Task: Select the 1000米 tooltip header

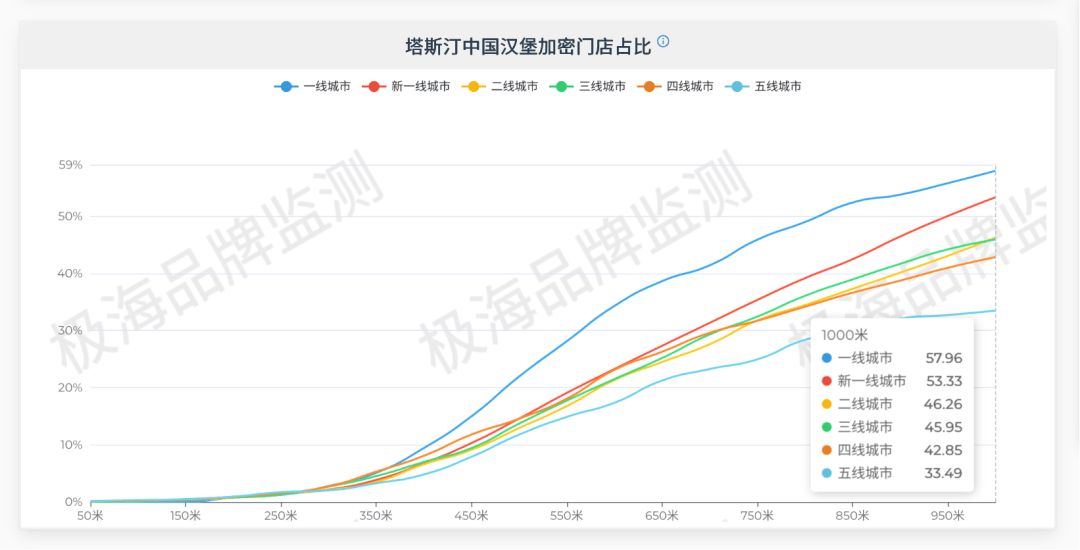Action: 843,334
